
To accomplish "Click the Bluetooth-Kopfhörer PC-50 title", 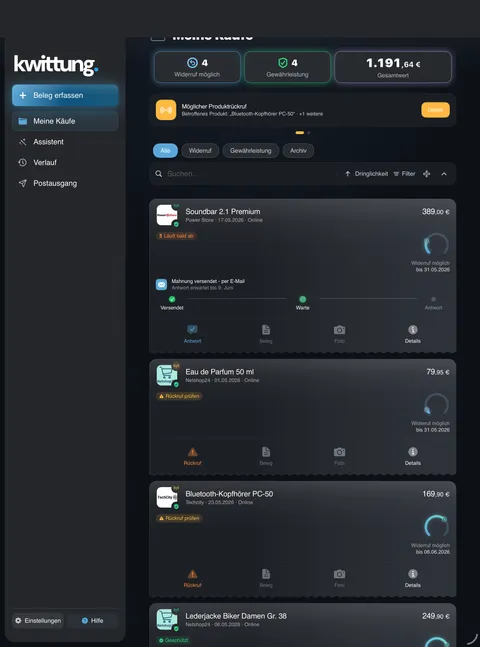I will click(x=229, y=494).
